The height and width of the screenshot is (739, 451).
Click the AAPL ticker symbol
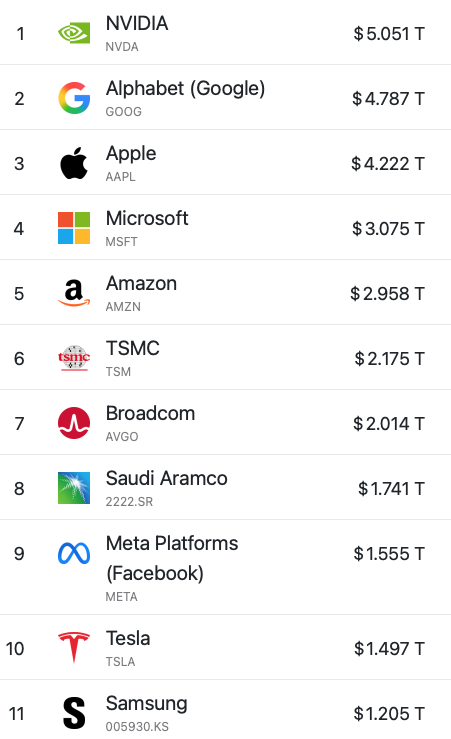coord(121,177)
